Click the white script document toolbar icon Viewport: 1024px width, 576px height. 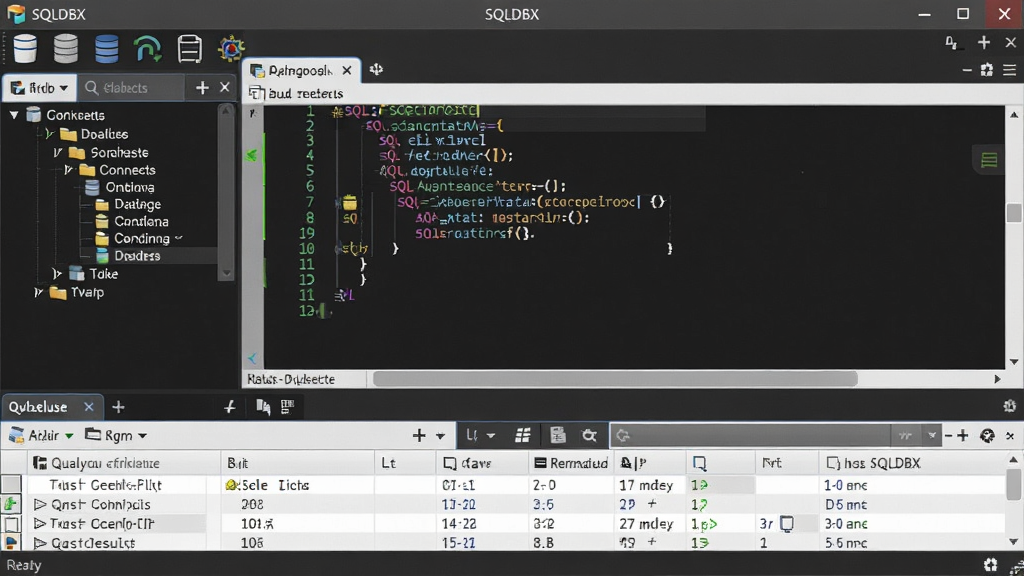[189, 50]
